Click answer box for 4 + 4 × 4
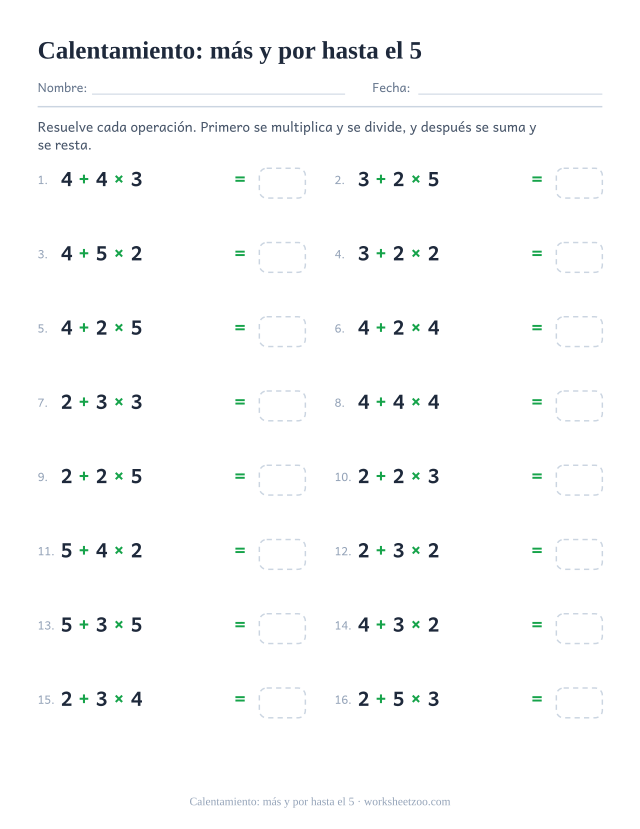 [x=579, y=406]
